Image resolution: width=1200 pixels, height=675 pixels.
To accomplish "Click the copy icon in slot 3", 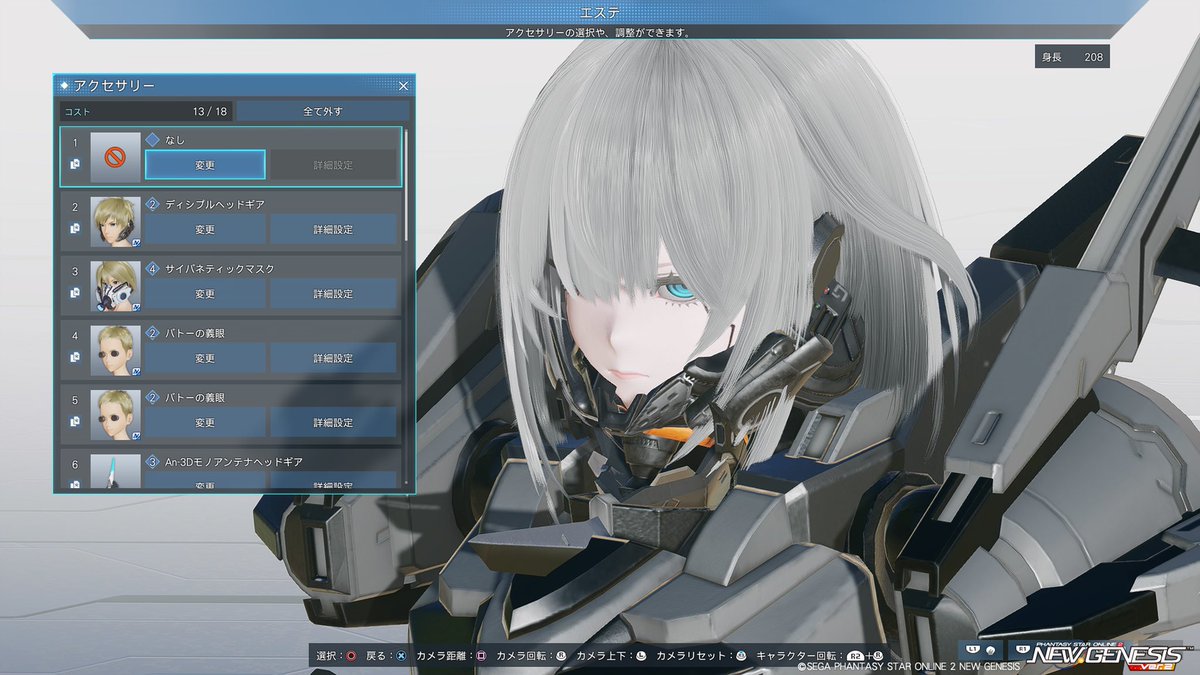I will coord(75,293).
